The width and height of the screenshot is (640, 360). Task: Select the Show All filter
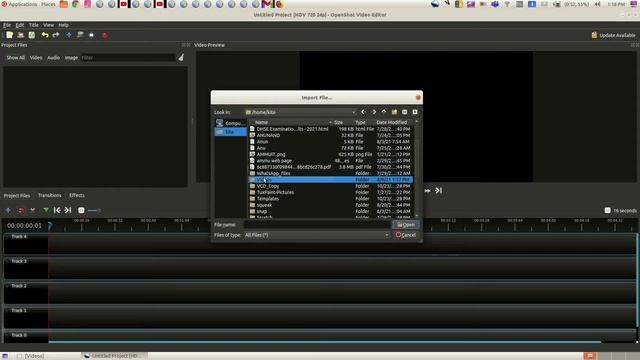coord(16,58)
